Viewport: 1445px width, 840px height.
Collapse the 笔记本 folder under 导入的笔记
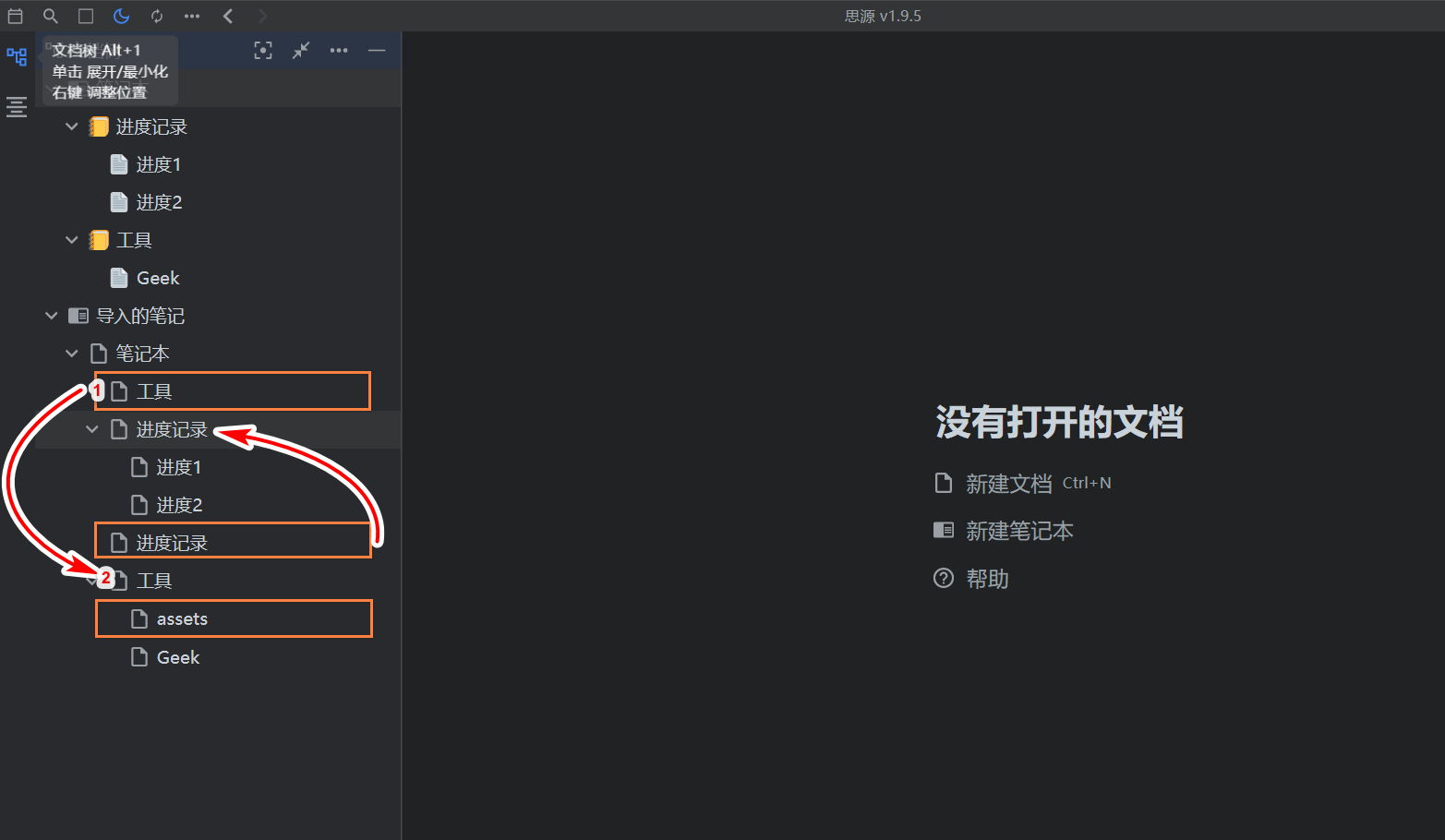point(71,354)
